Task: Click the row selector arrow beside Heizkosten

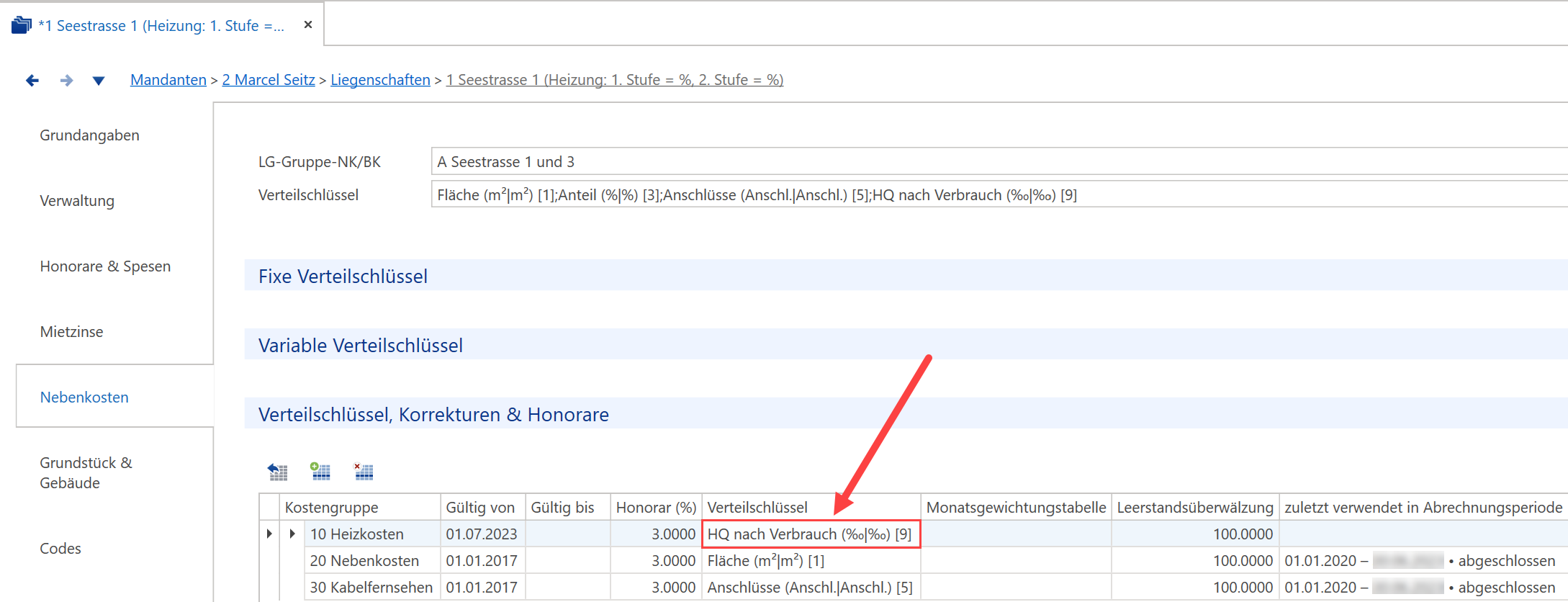Action: tap(269, 534)
